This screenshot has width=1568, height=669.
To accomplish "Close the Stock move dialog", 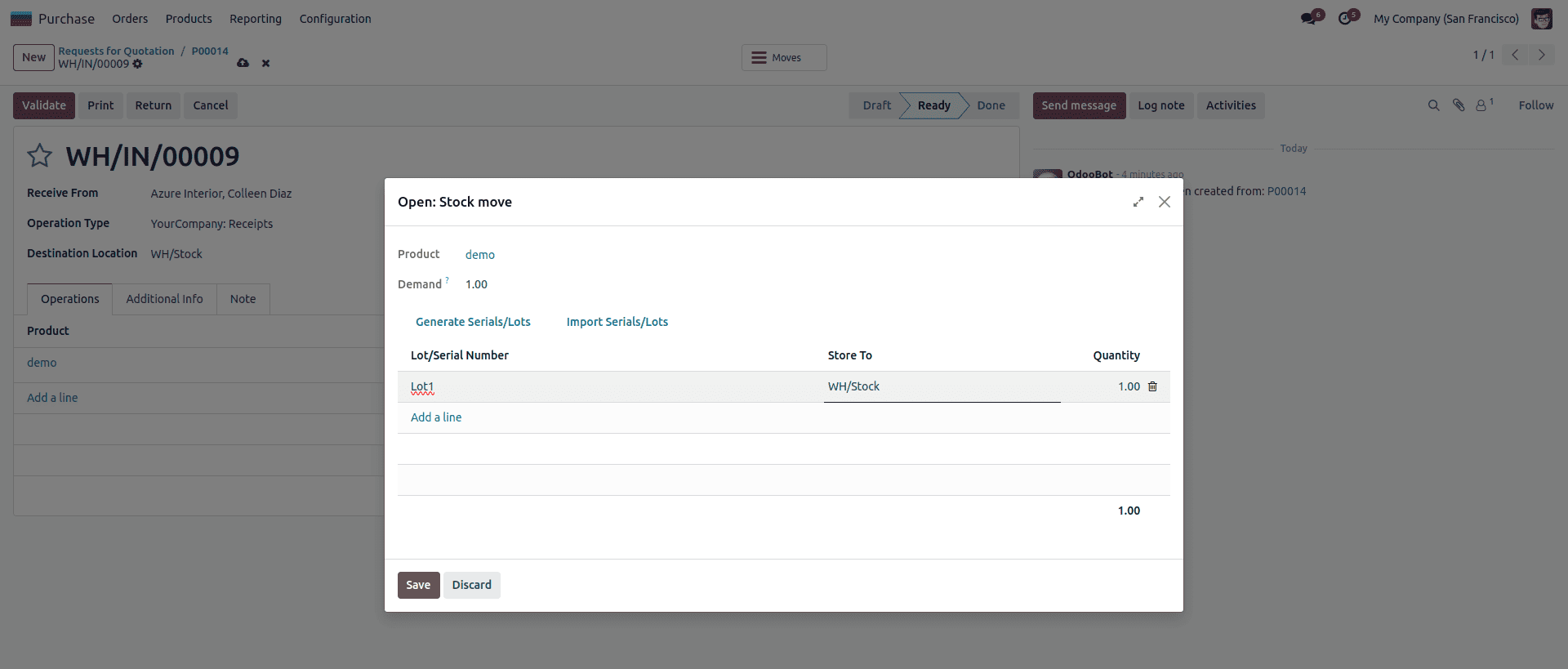I will pos(1165,202).
